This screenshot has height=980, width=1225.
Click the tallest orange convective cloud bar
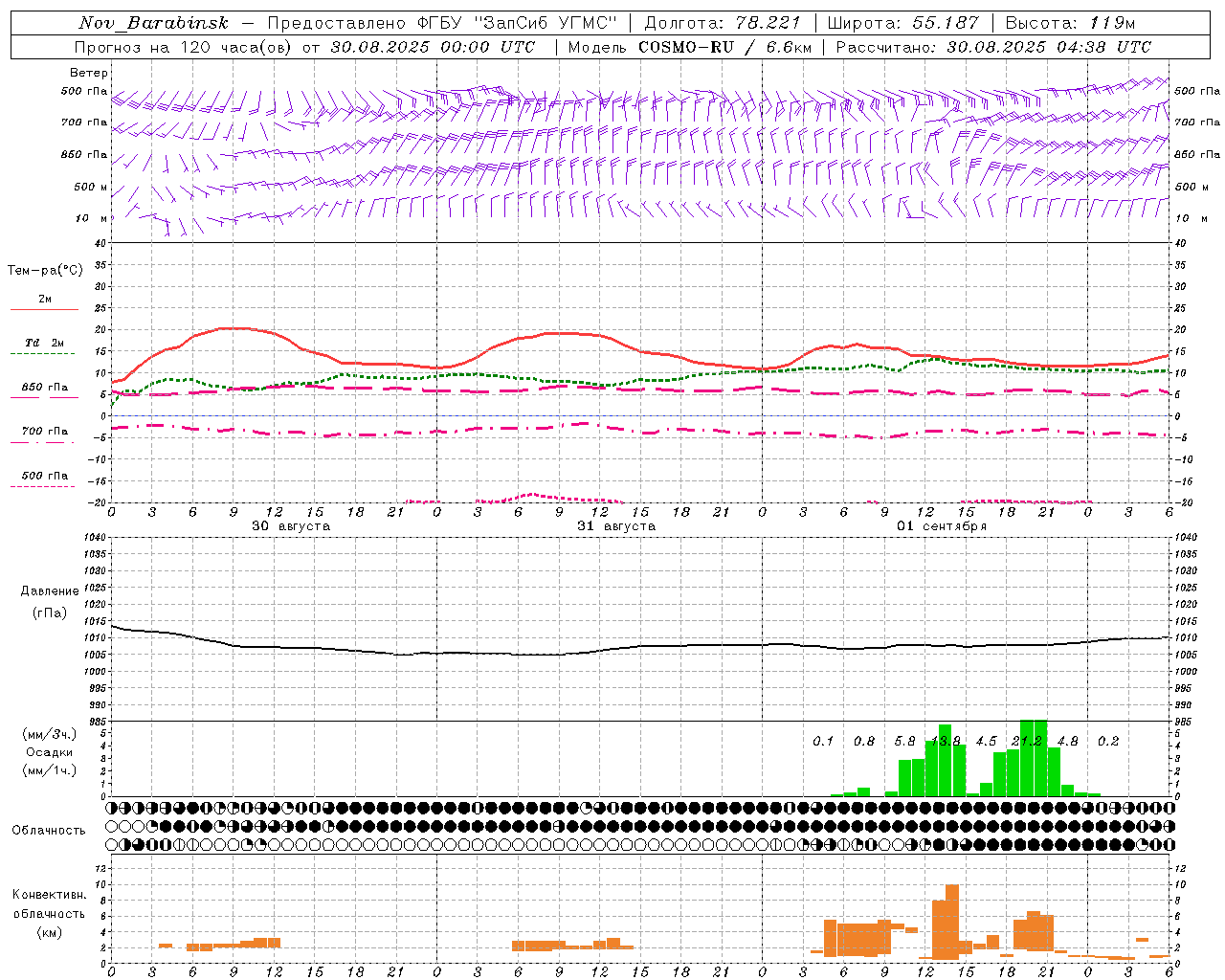(x=951, y=922)
